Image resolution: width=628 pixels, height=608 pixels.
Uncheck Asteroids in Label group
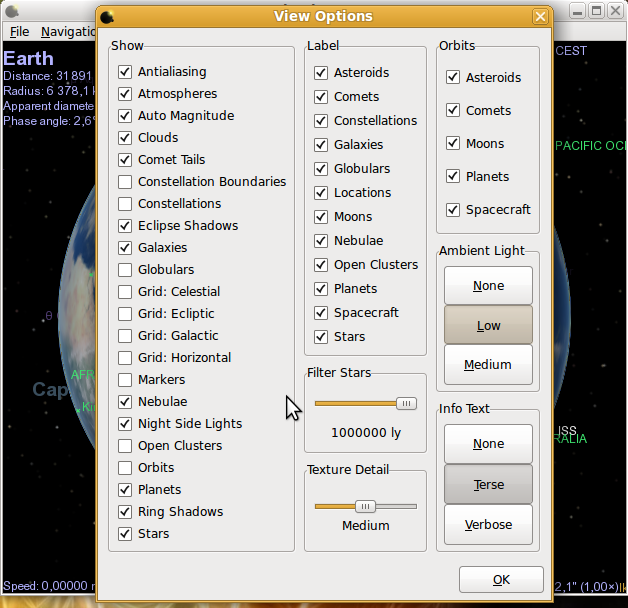tap(321, 73)
